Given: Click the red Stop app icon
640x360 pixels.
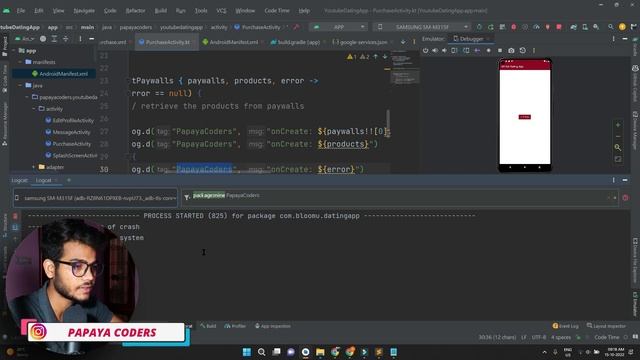Looking at the screenshot, I should pos(559,27).
